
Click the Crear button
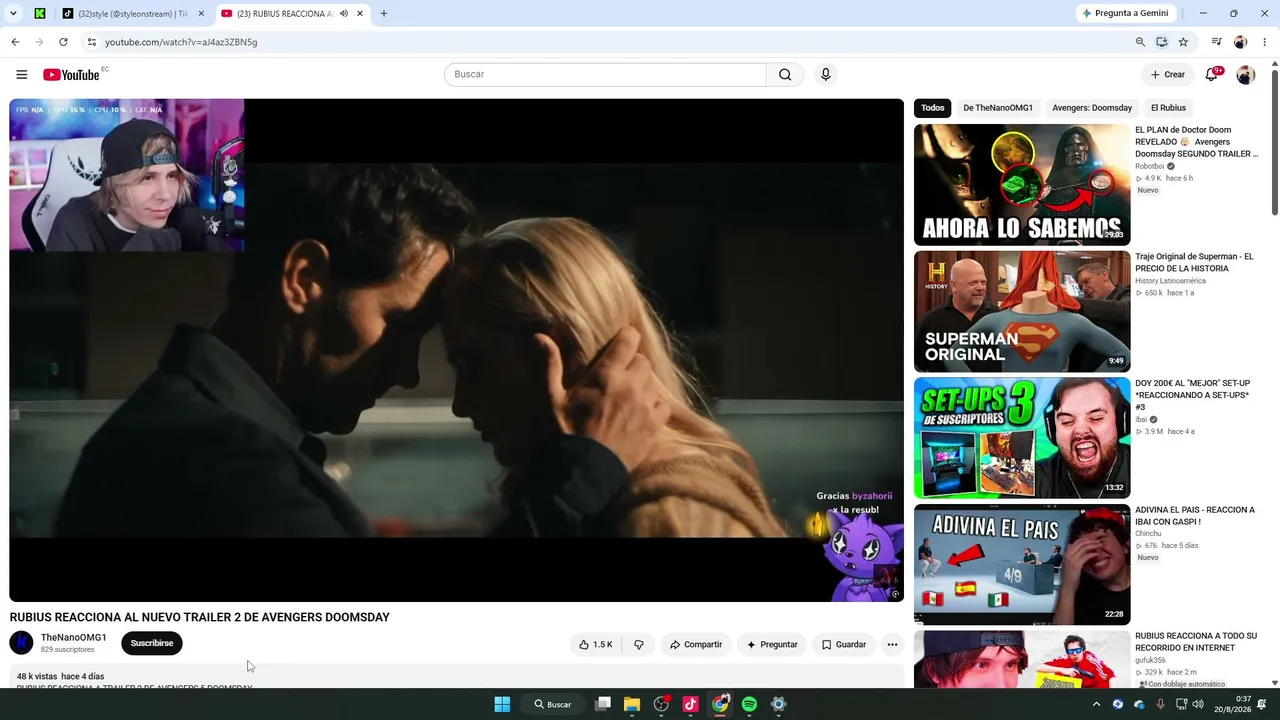tap(1167, 75)
